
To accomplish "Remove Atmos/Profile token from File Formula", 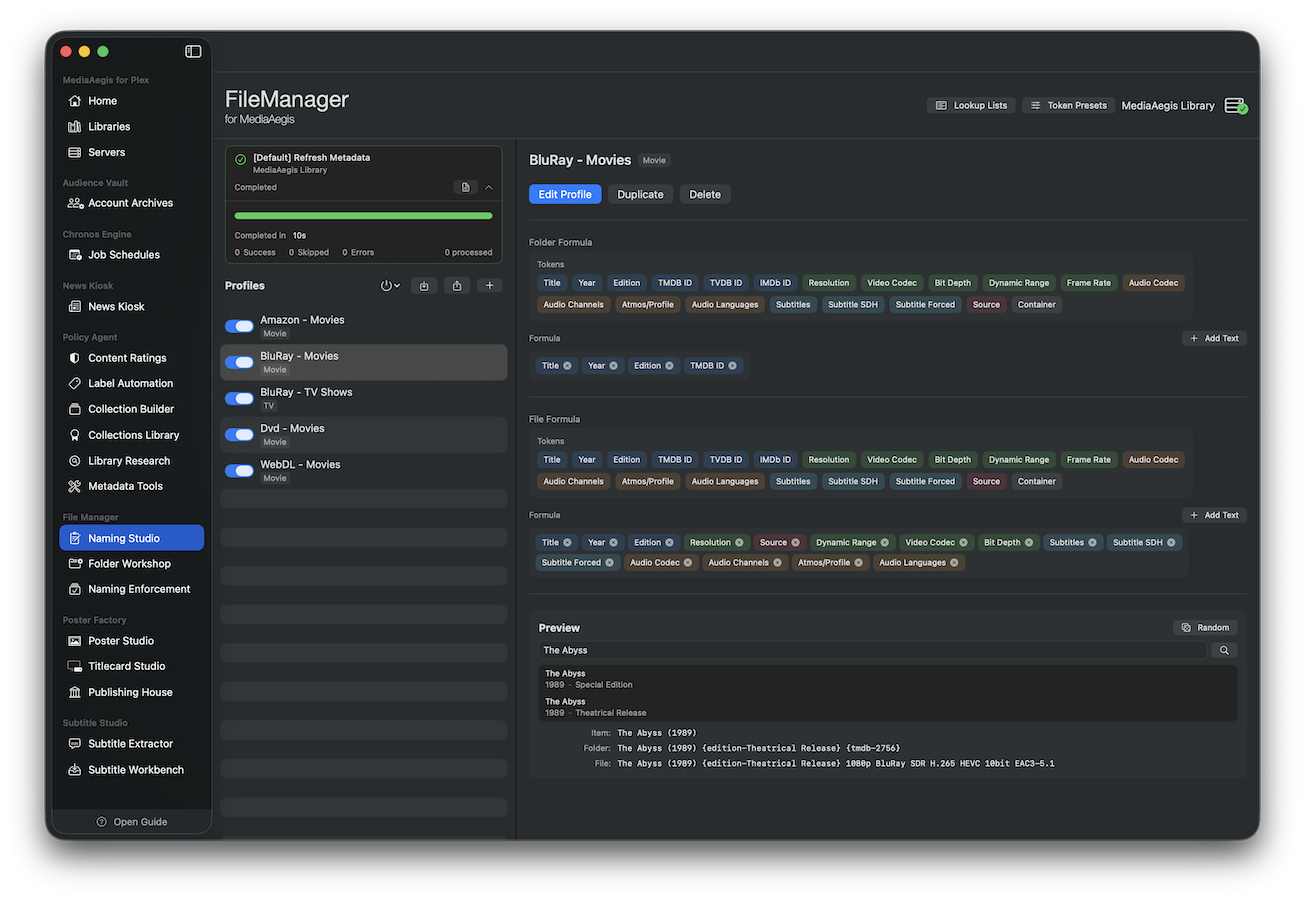I will 858,563.
